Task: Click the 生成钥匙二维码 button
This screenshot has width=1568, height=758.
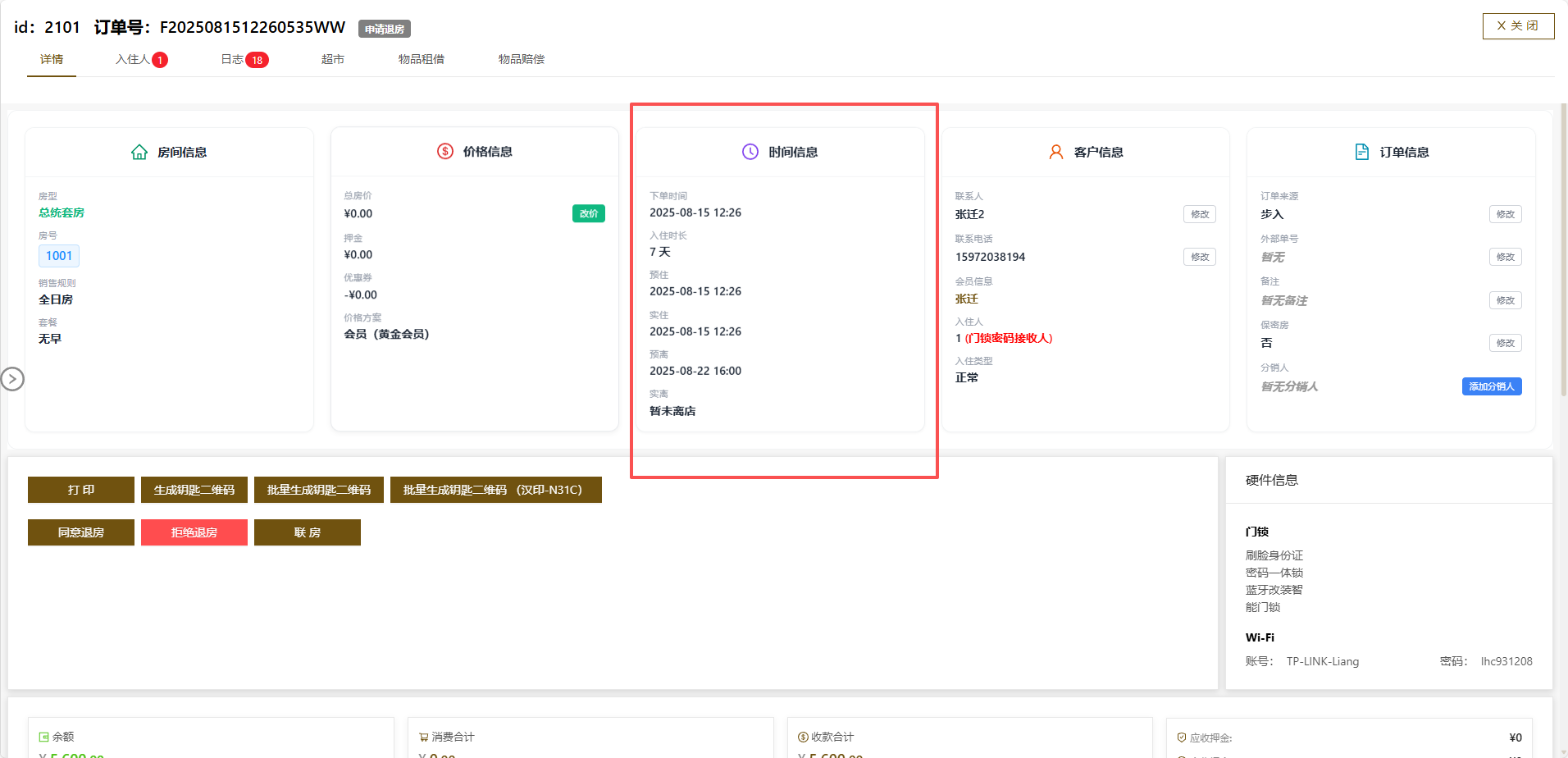Action: (194, 490)
